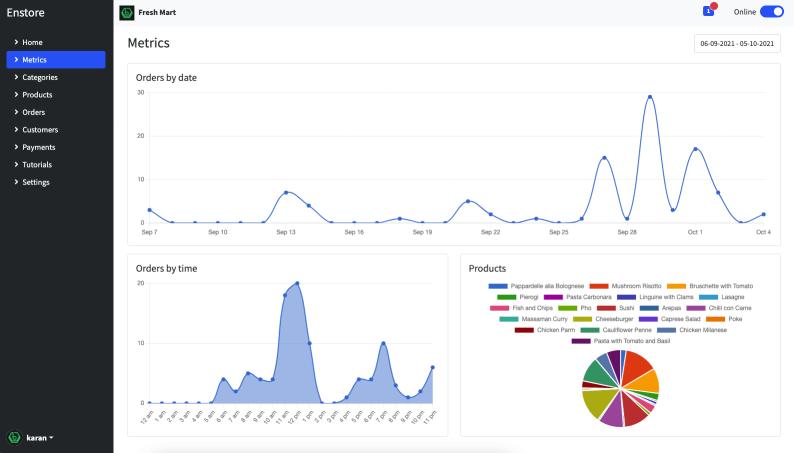
Task: Click the Products pie chart
Action: [x=620, y=389]
